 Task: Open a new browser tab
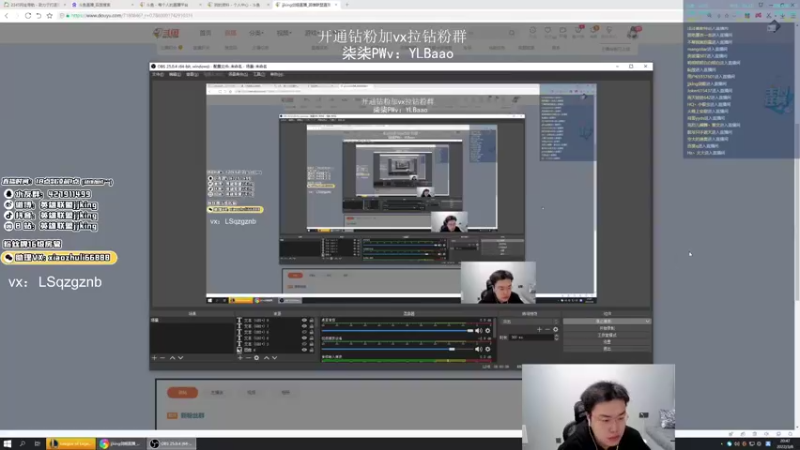(347, 5)
